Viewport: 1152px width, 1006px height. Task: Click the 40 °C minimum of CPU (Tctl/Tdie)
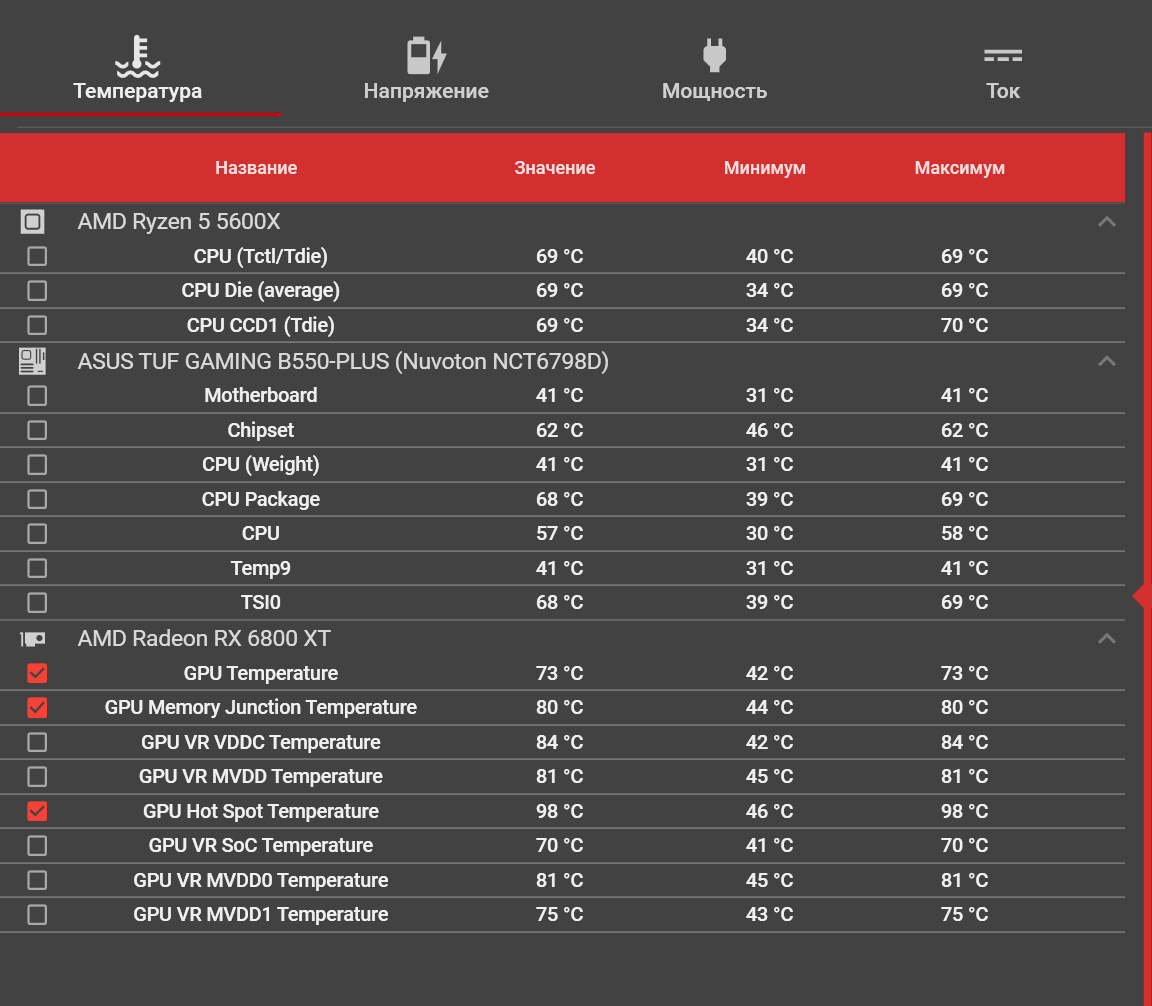(769, 256)
